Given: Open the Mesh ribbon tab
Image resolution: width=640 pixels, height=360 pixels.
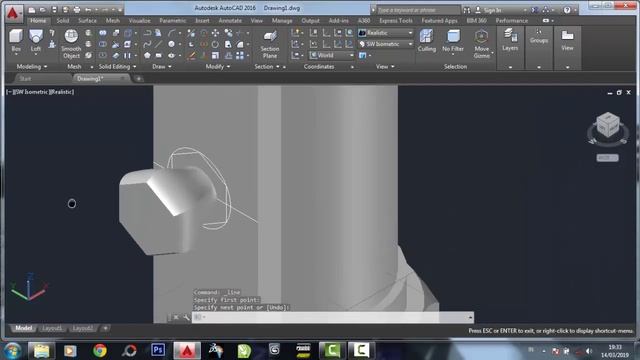Looking at the screenshot, I should click(x=113, y=20).
